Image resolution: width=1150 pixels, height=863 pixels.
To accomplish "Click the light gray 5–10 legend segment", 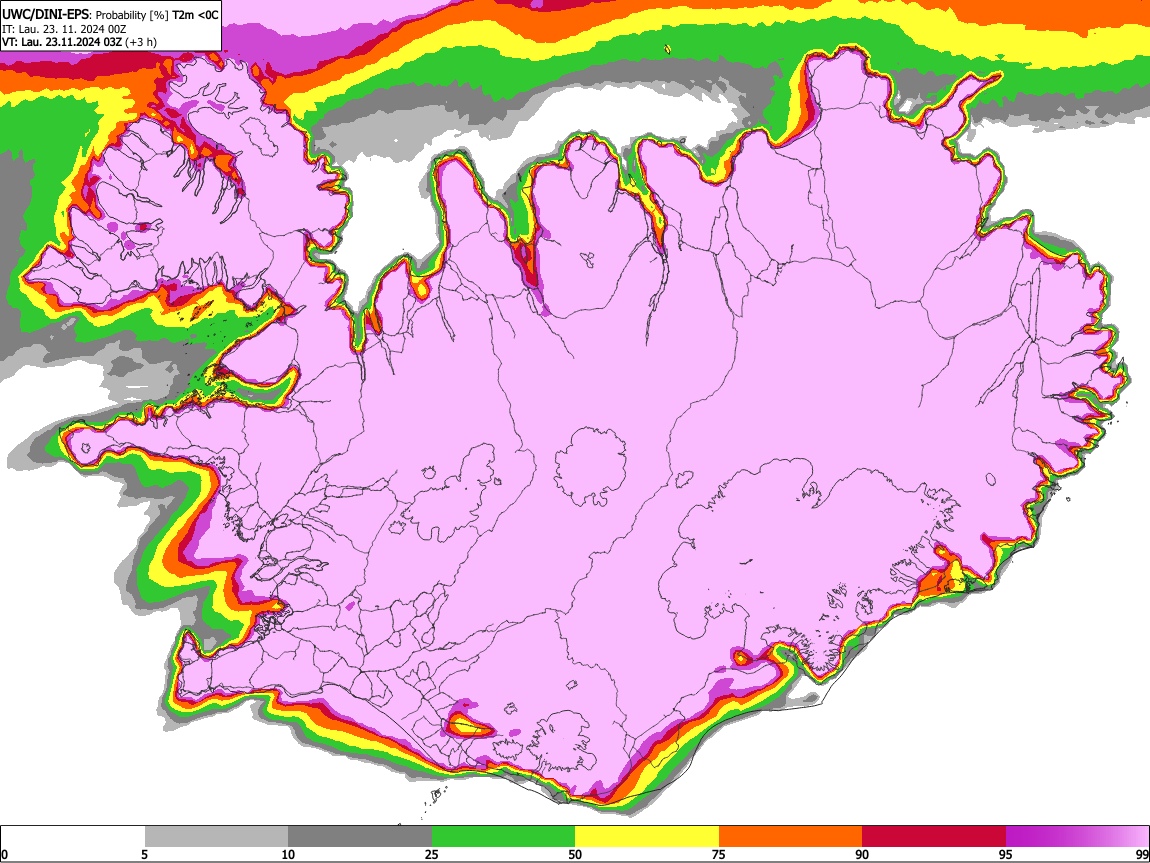I will 216,837.
